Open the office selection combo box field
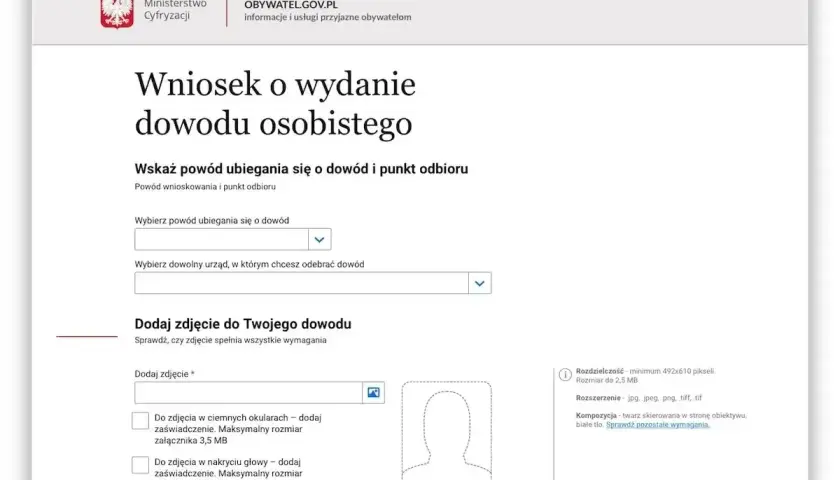Screen dimensions: 840x480 coord(313,283)
